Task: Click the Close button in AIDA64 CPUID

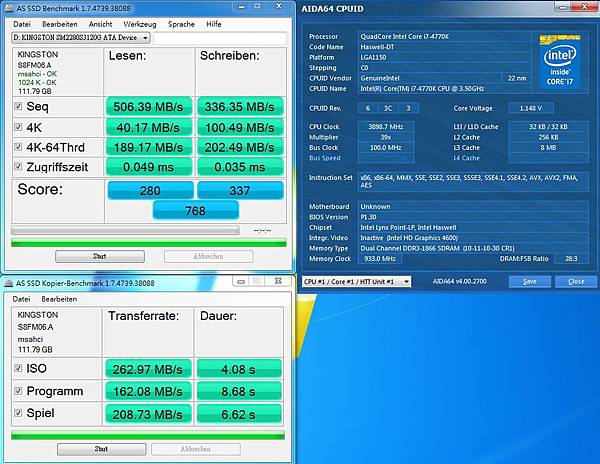Action: pos(576,282)
